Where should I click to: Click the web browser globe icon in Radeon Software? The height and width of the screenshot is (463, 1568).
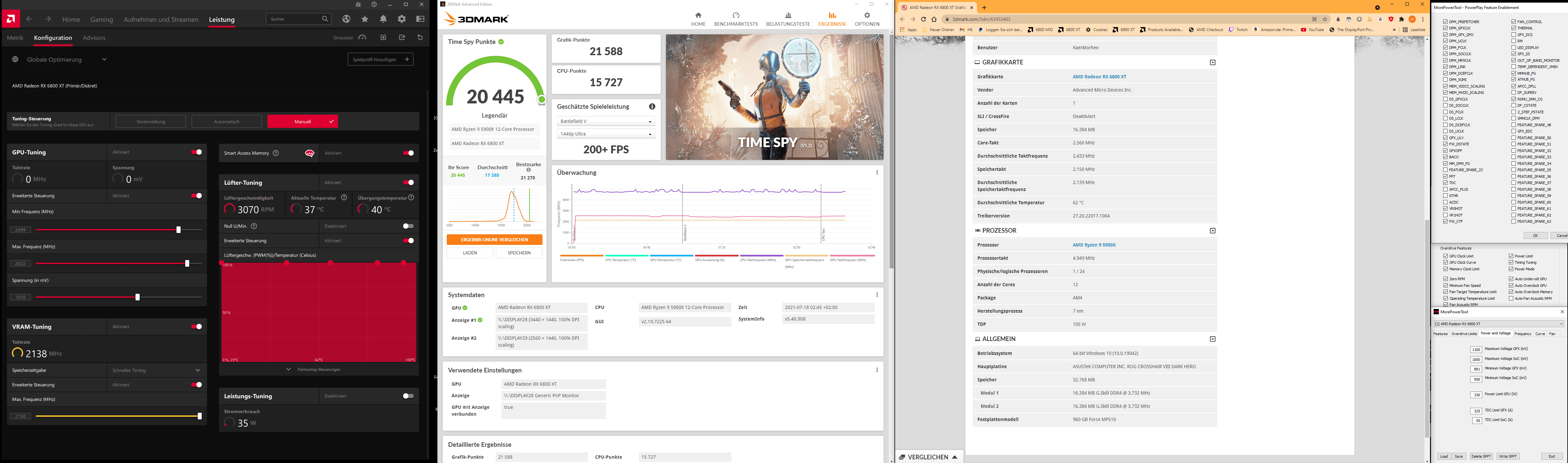pos(346,19)
